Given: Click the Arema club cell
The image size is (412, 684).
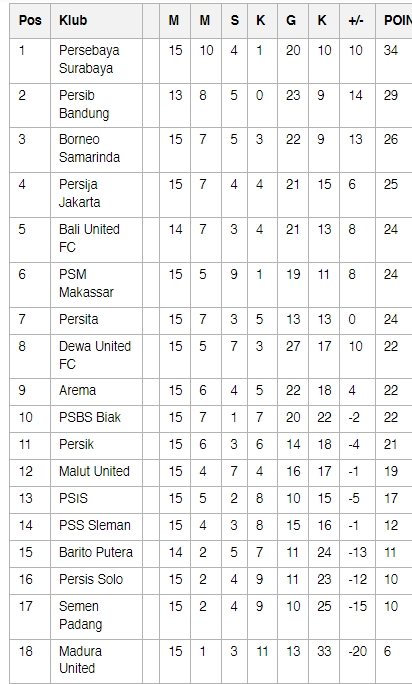Looking at the screenshot, I should point(77,390).
